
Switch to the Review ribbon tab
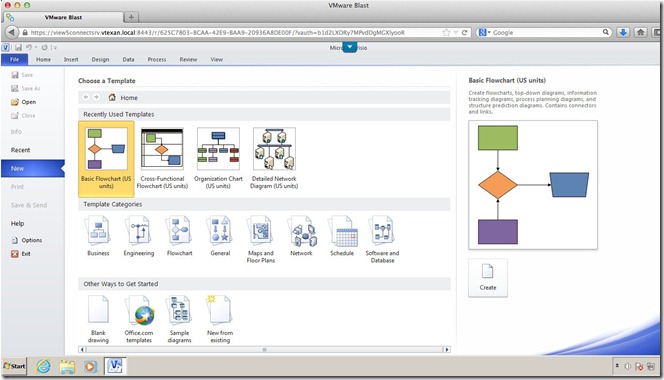click(x=188, y=59)
